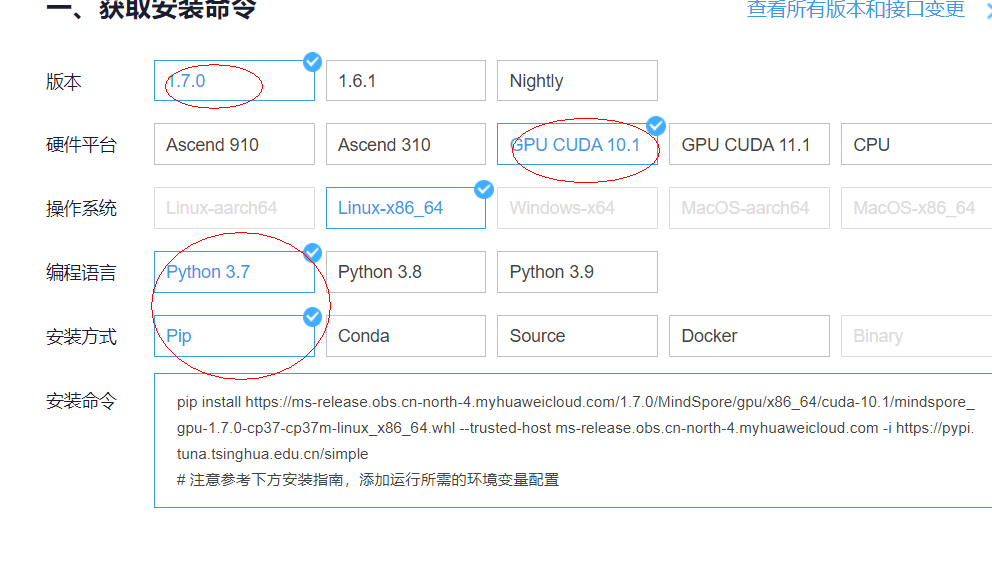Choose Pip installation method

coord(234,336)
